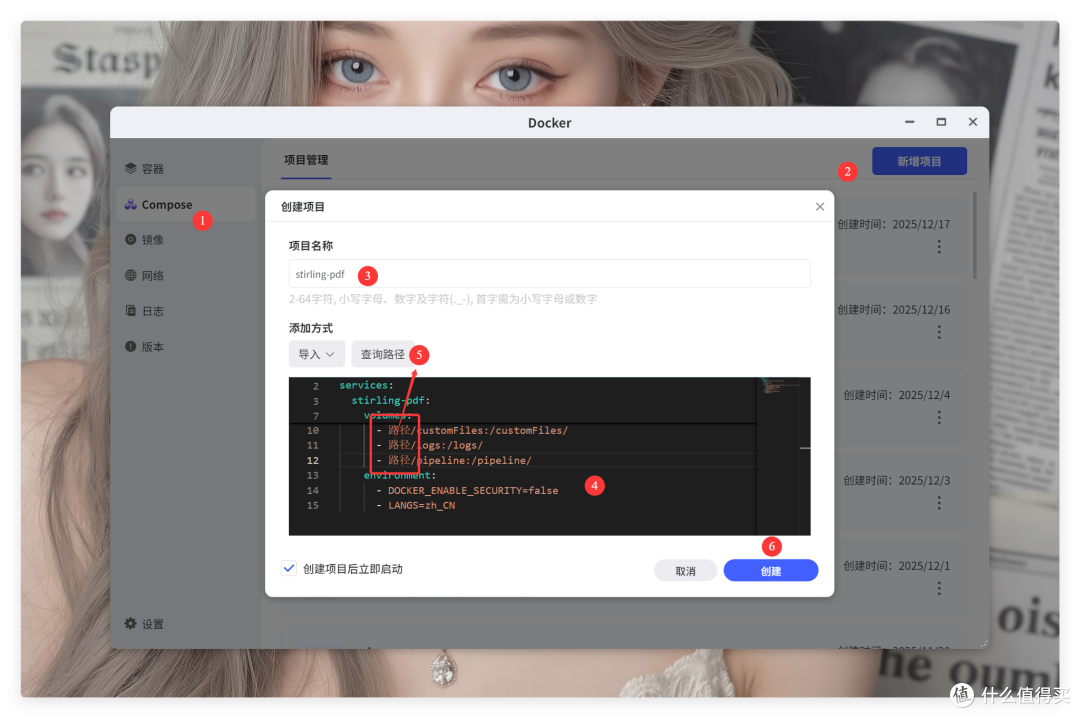Click the 版本 info icon
This screenshot has height=718, width=1080.
[131, 346]
